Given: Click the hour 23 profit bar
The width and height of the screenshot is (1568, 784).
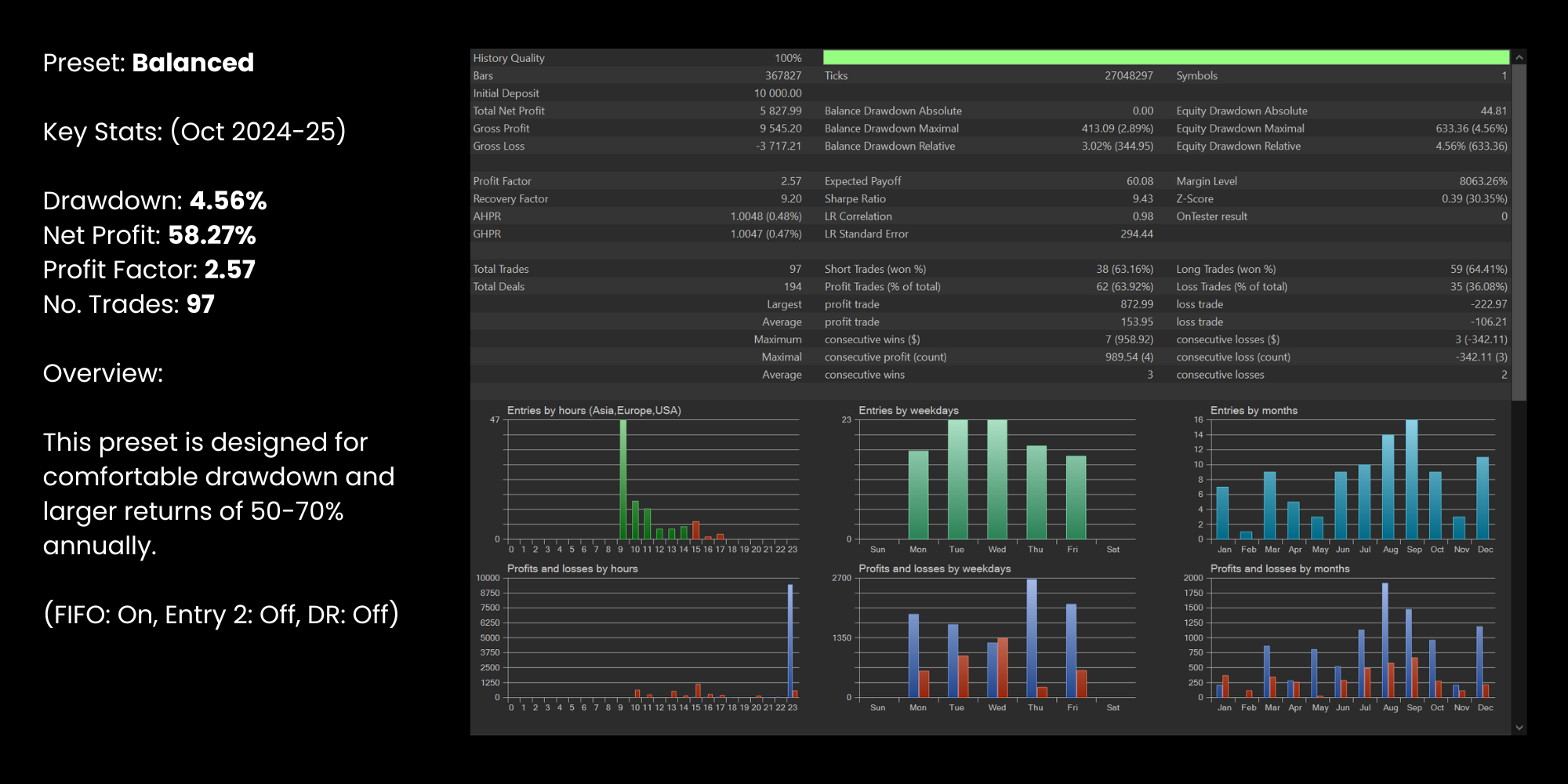Looking at the screenshot, I should (x=789, y=641).
